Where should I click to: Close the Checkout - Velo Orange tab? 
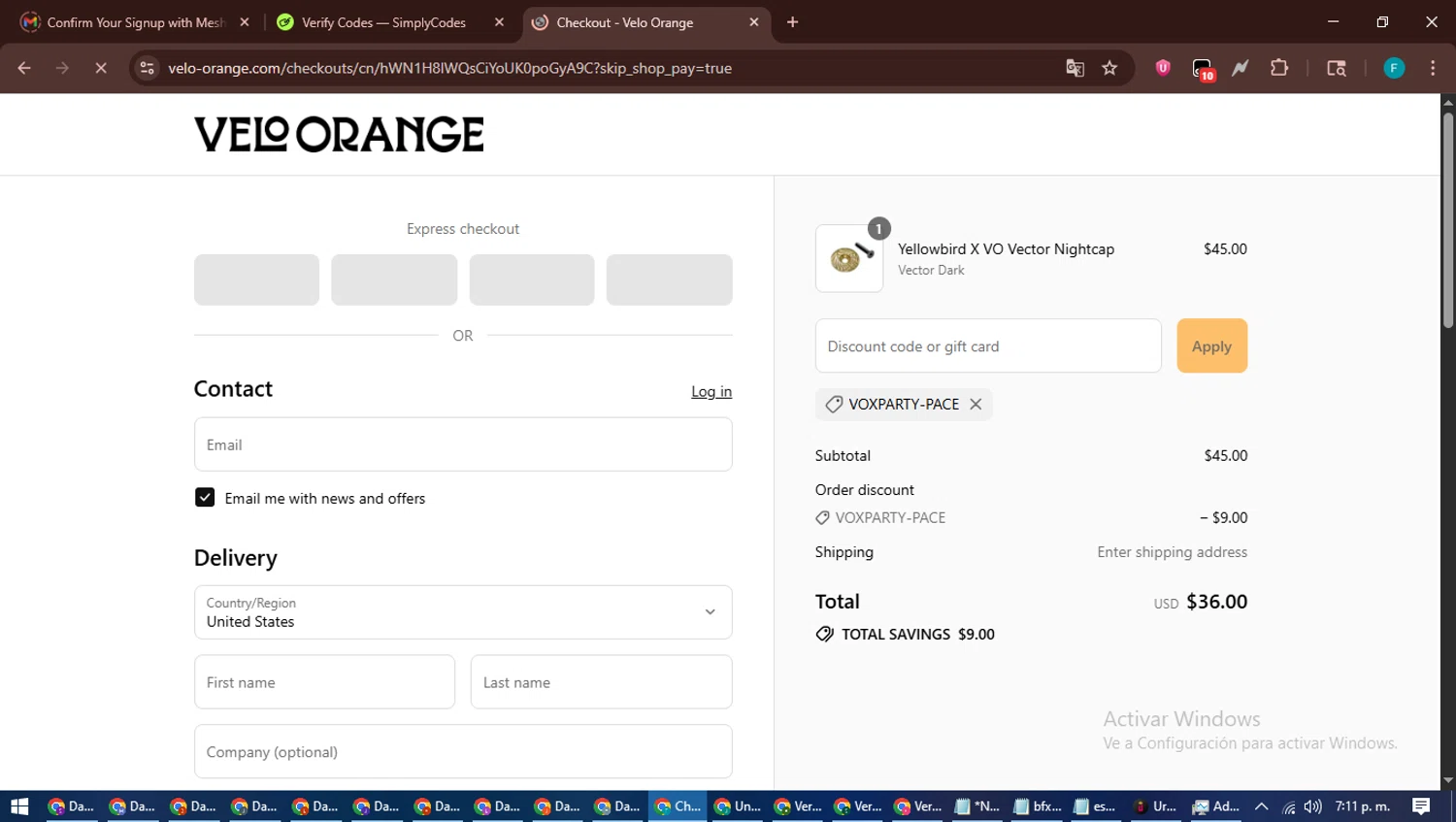[x=754, y=21]
